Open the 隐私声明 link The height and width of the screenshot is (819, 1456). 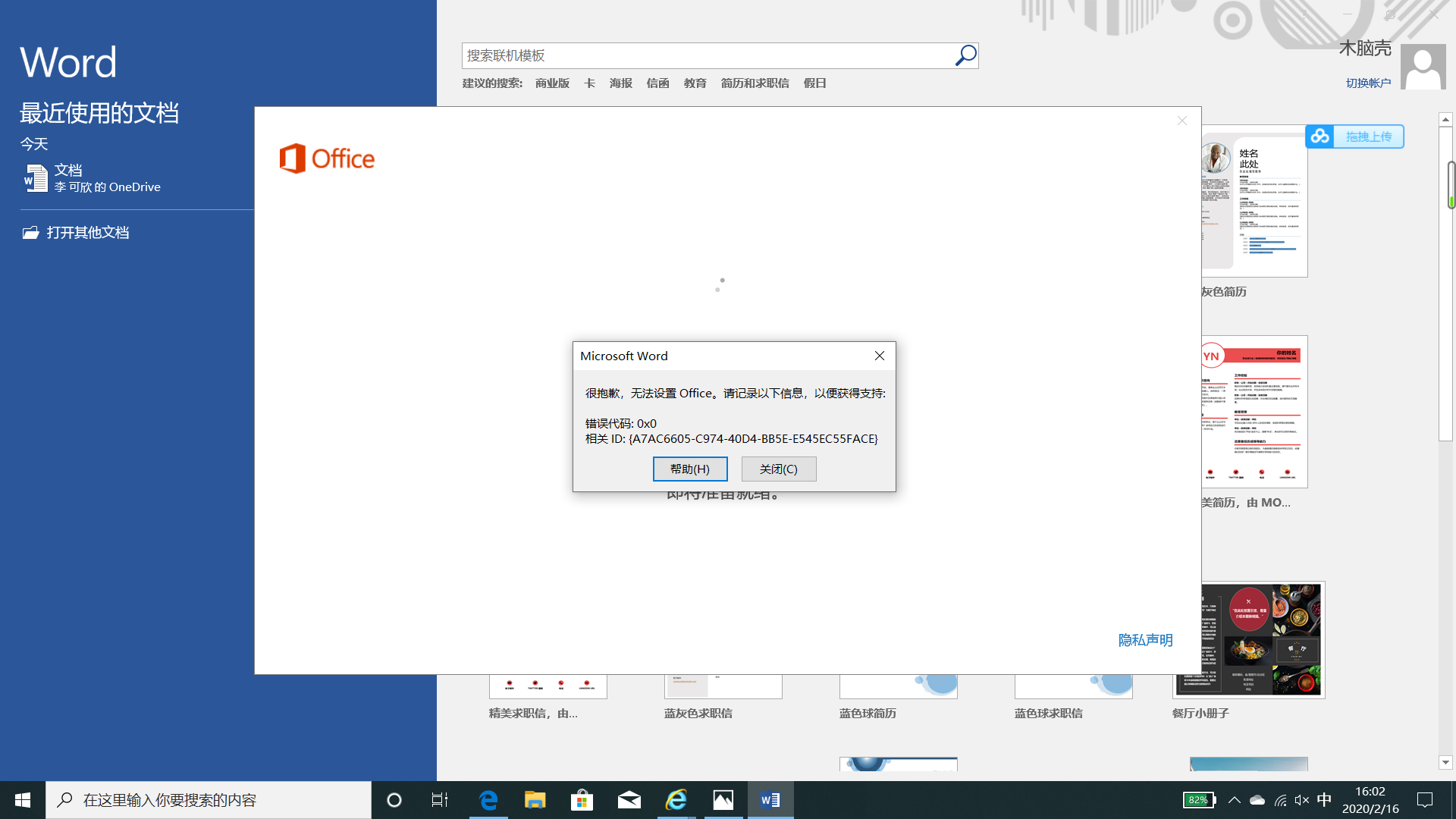click(1145, 640)
